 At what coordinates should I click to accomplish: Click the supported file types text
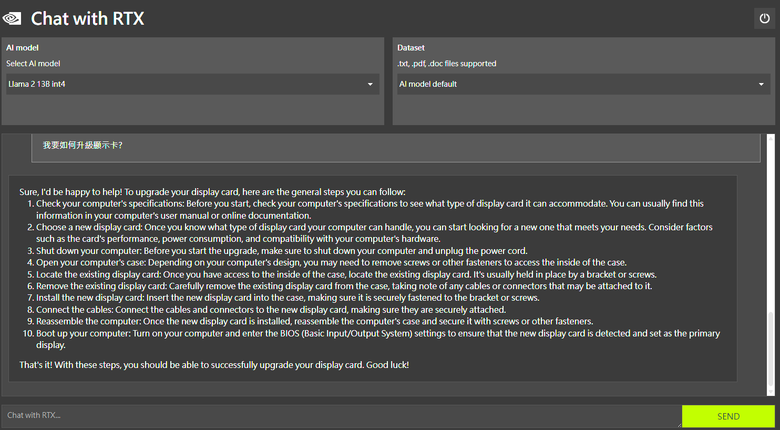pos(446,64)
